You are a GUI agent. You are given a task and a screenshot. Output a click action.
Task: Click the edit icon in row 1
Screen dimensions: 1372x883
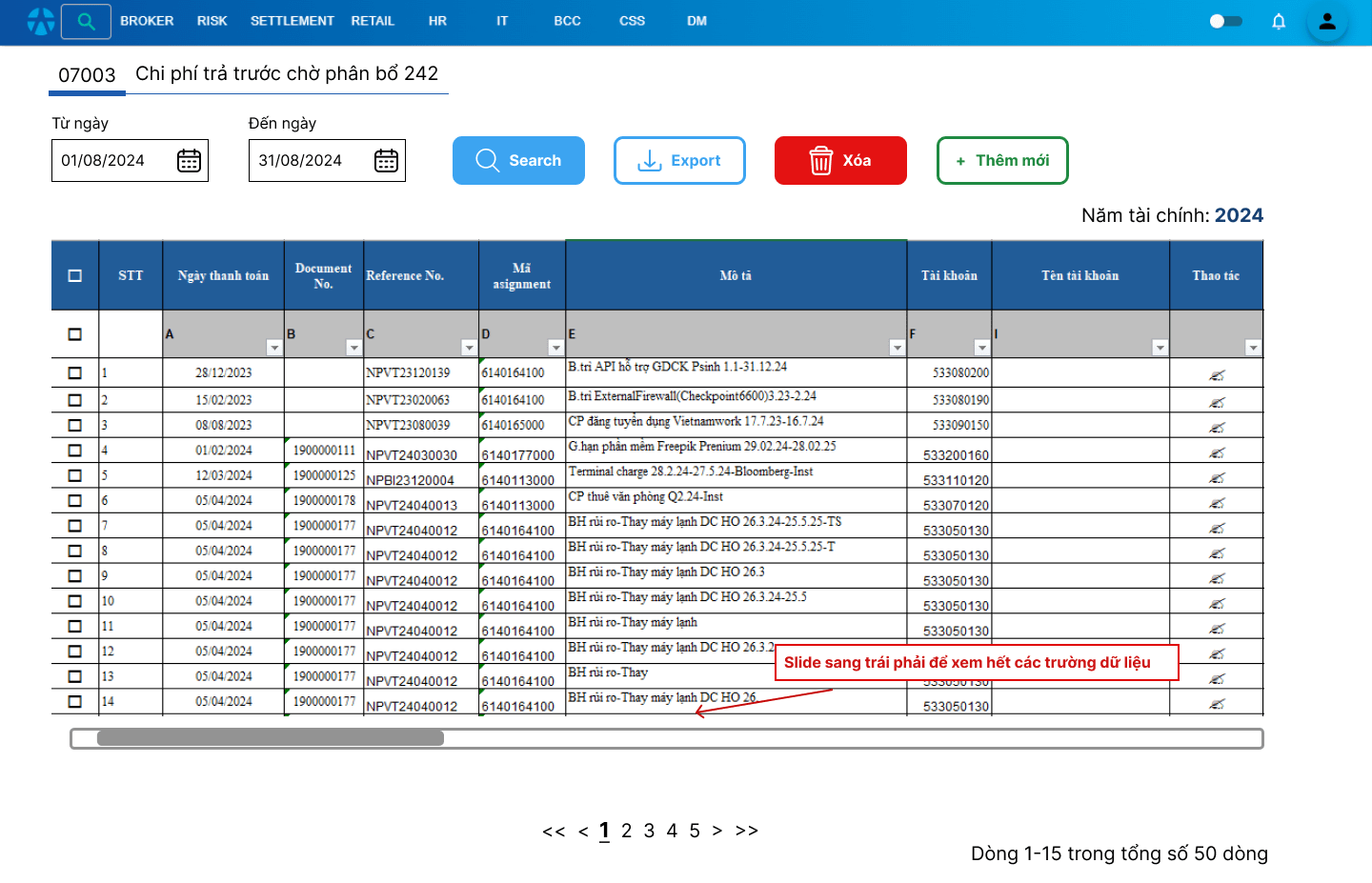coord(1217,375)
